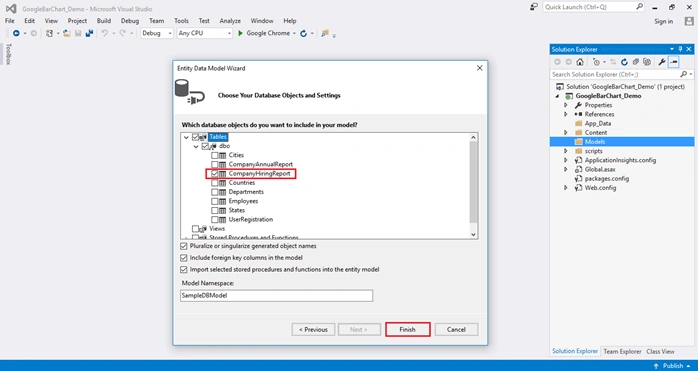
Task: Click the account avatar icon near Sign in
Action: [689, 21]
